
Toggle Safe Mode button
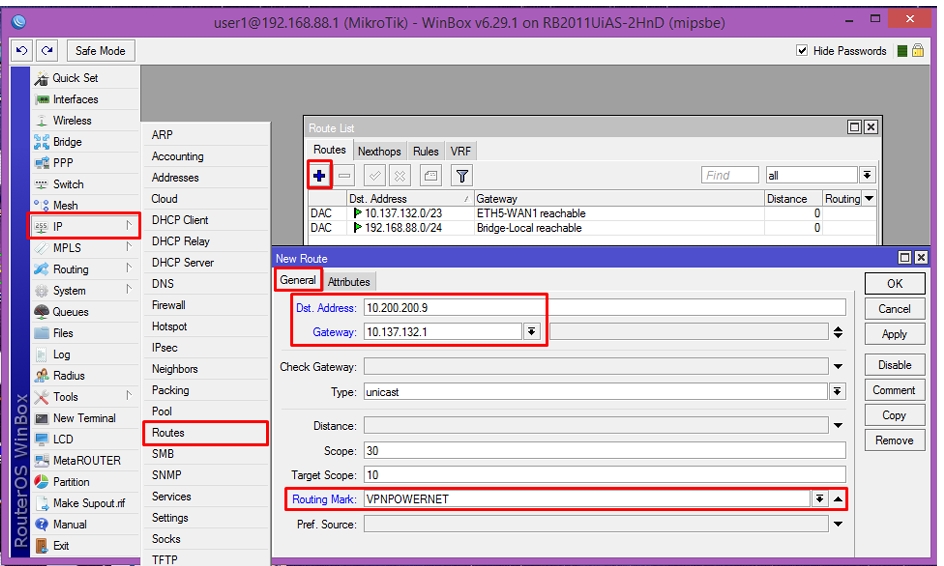click(x=101, y=51)
